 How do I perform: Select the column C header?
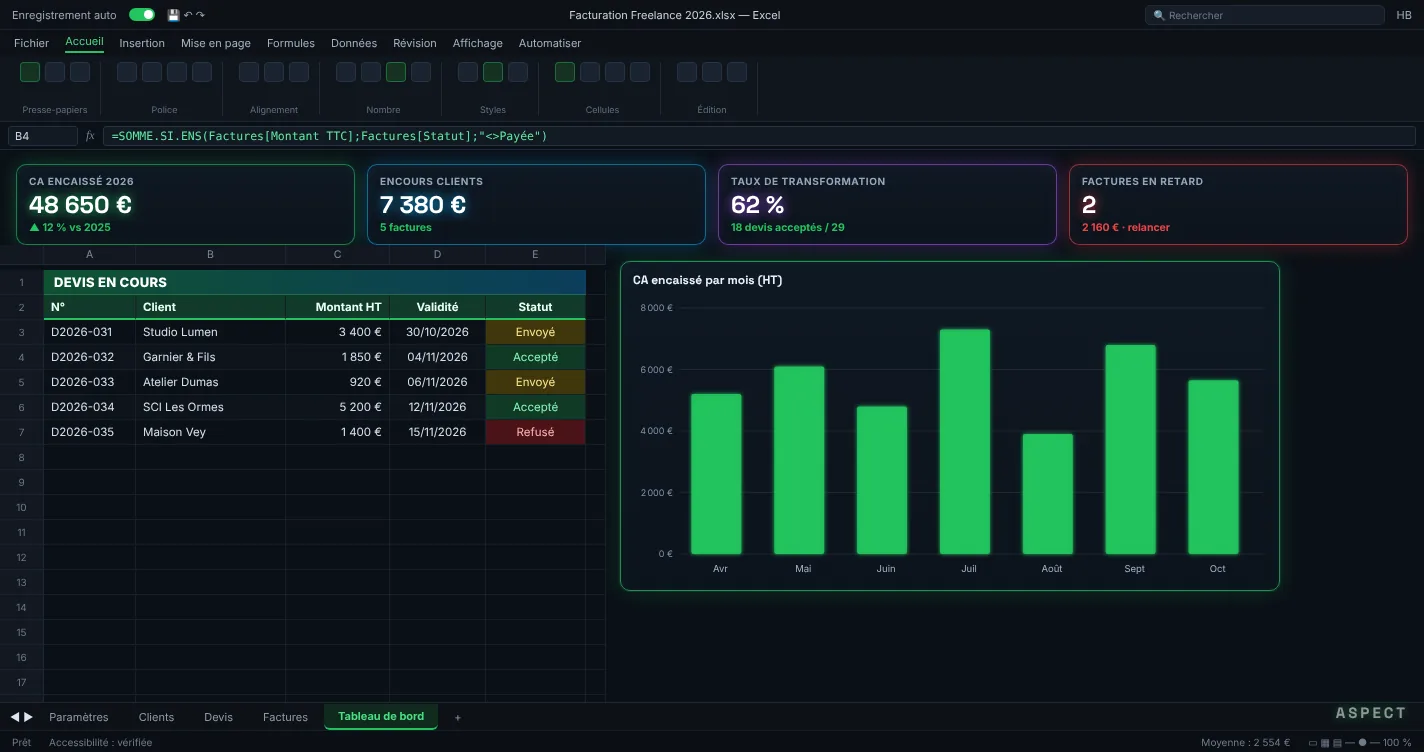point(338,255)
